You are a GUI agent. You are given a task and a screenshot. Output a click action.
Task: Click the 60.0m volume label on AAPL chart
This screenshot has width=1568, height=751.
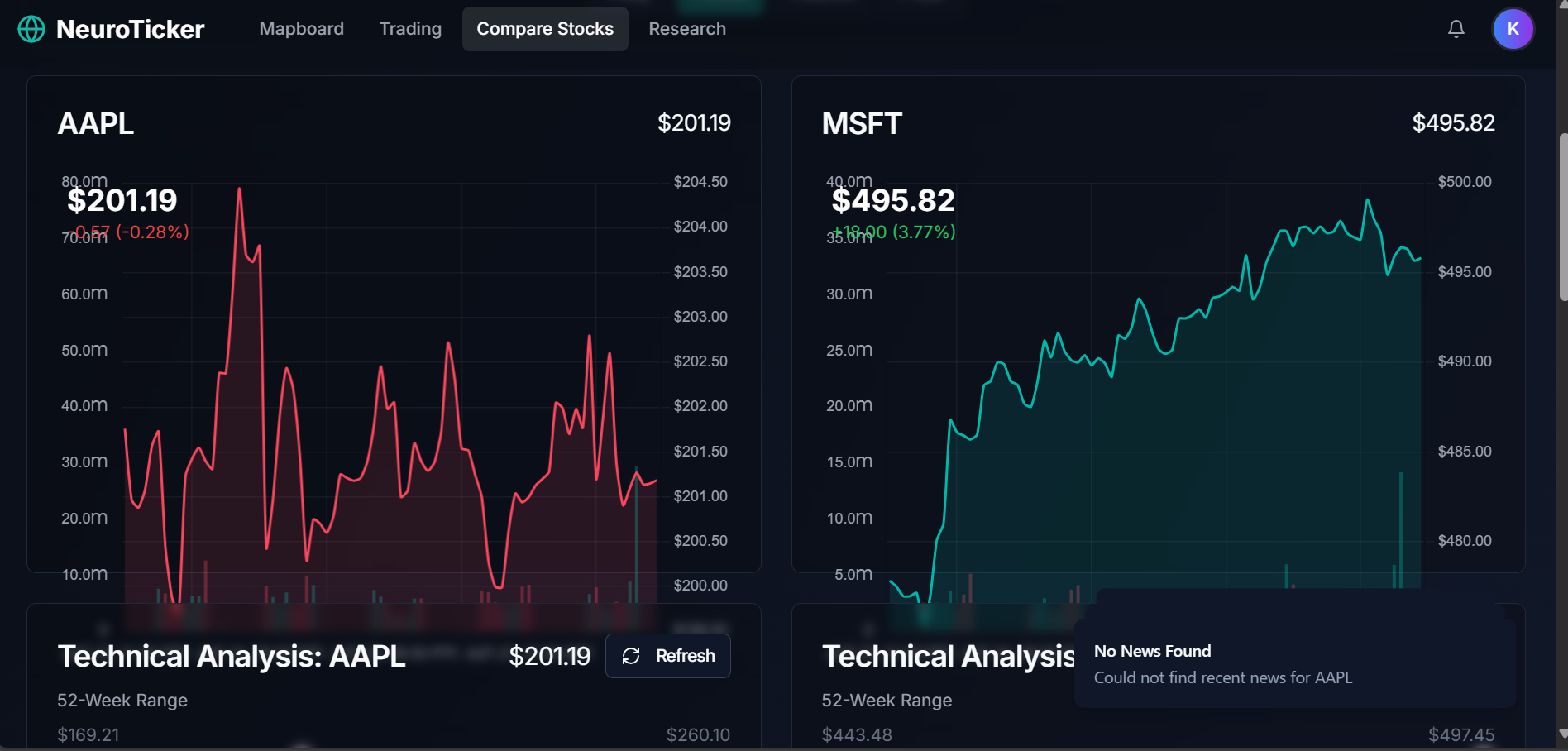coord(84,294)
